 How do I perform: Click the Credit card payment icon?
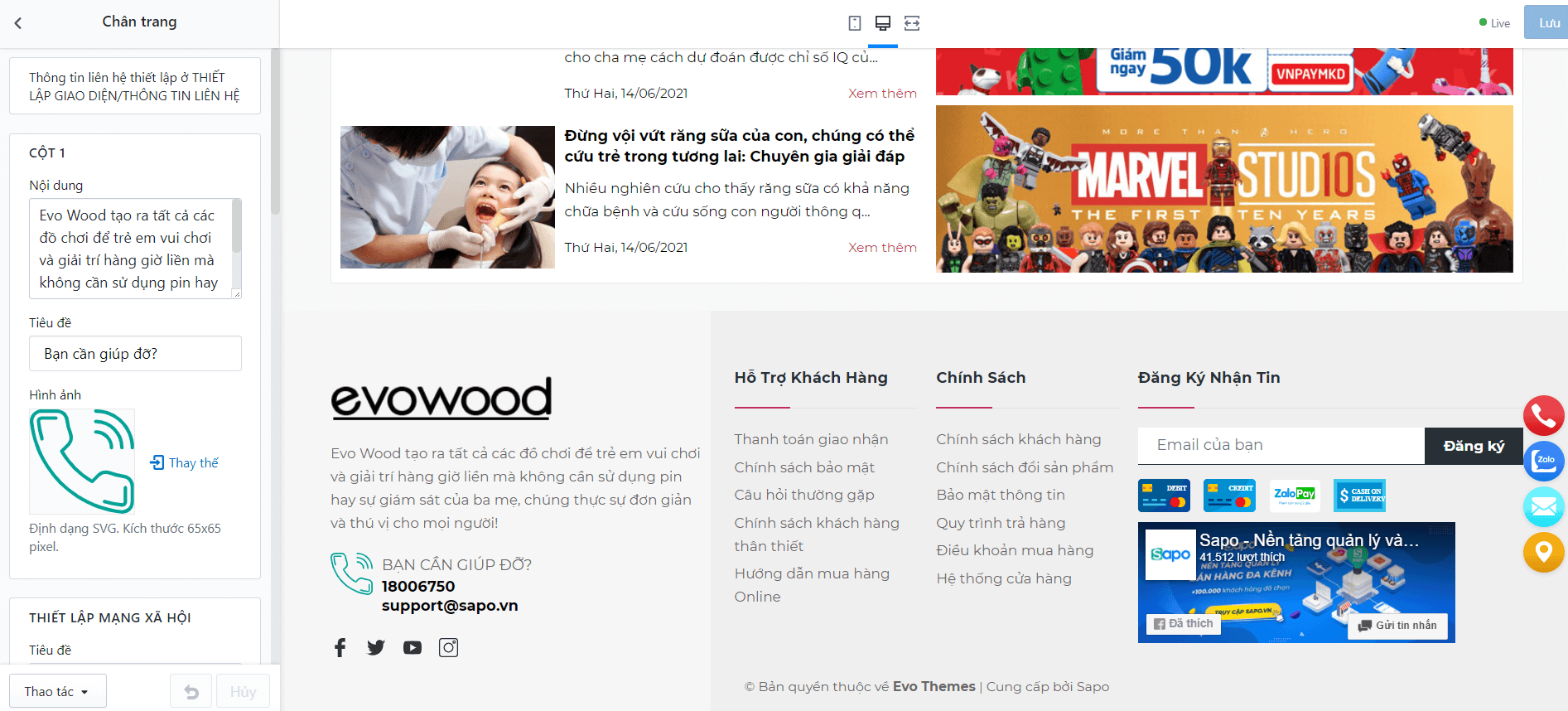[x=1229, y=496]
